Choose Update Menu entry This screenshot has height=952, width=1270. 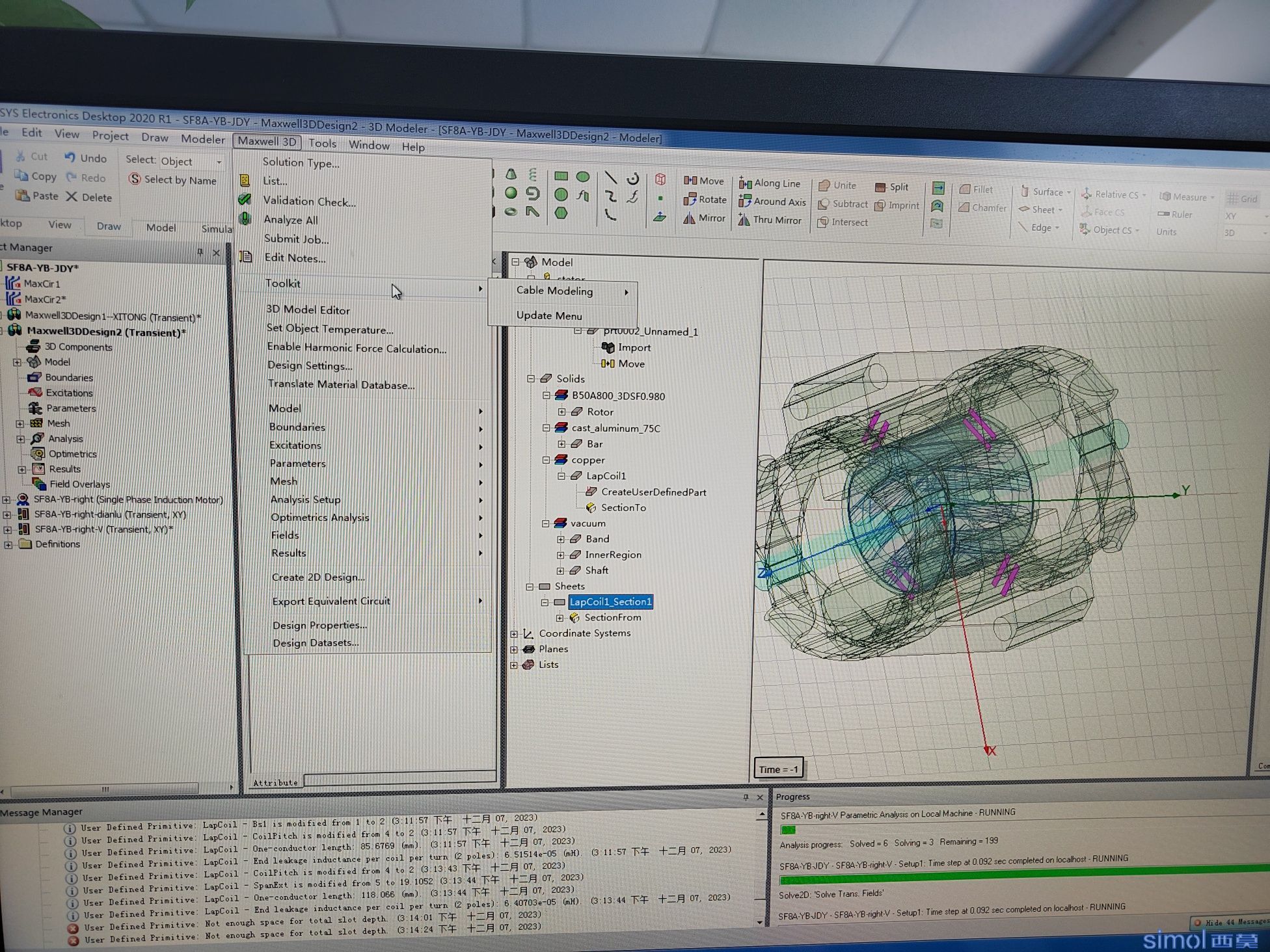pos(549,315)
